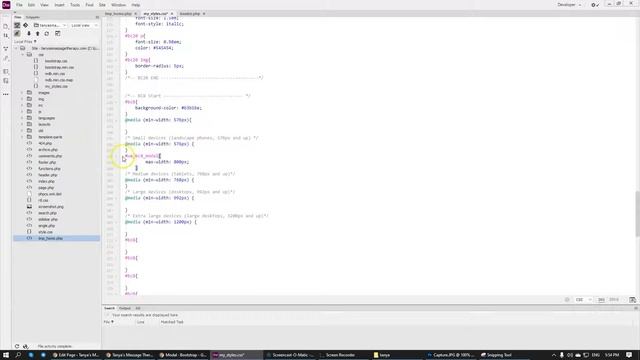Collapse the Site root node in file tree
The width and height of the screenshot is (640, 360).
[16, 48]
